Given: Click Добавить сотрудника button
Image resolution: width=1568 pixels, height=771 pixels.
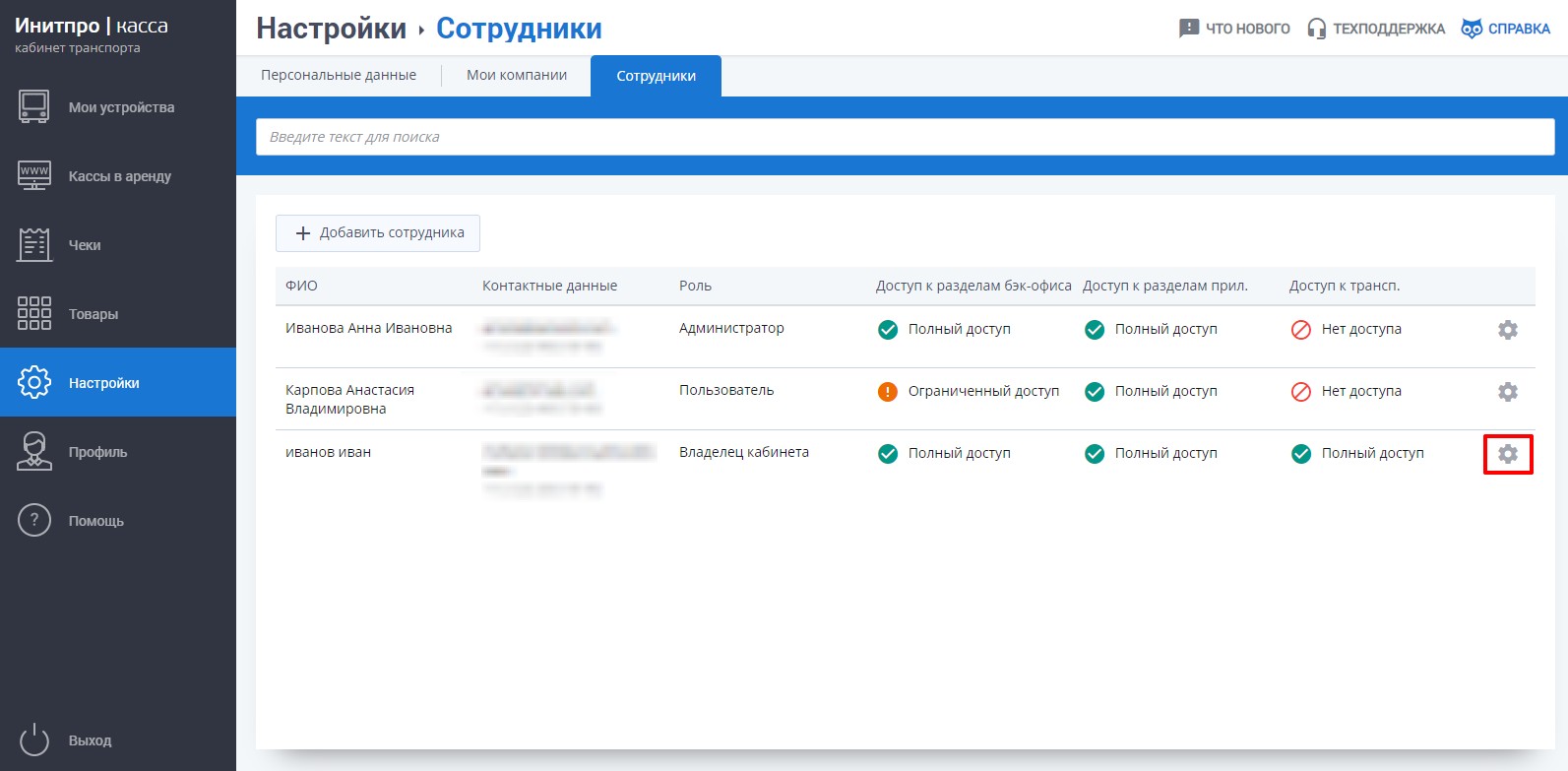Looking at the screenshot, I should point(378,233).
